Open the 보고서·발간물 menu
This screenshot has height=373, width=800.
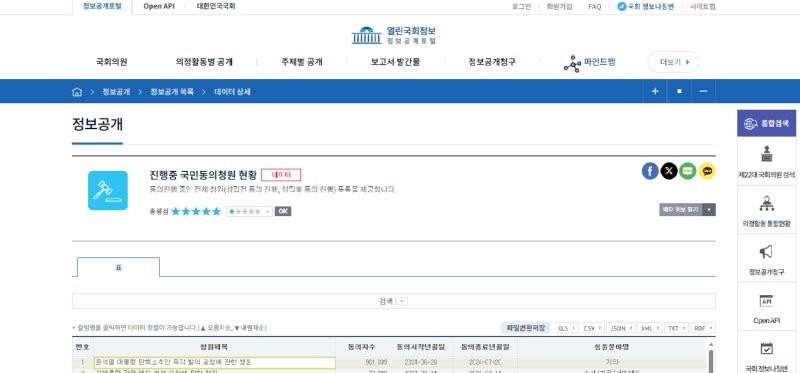pyautogui.click(x=395, y=62)
